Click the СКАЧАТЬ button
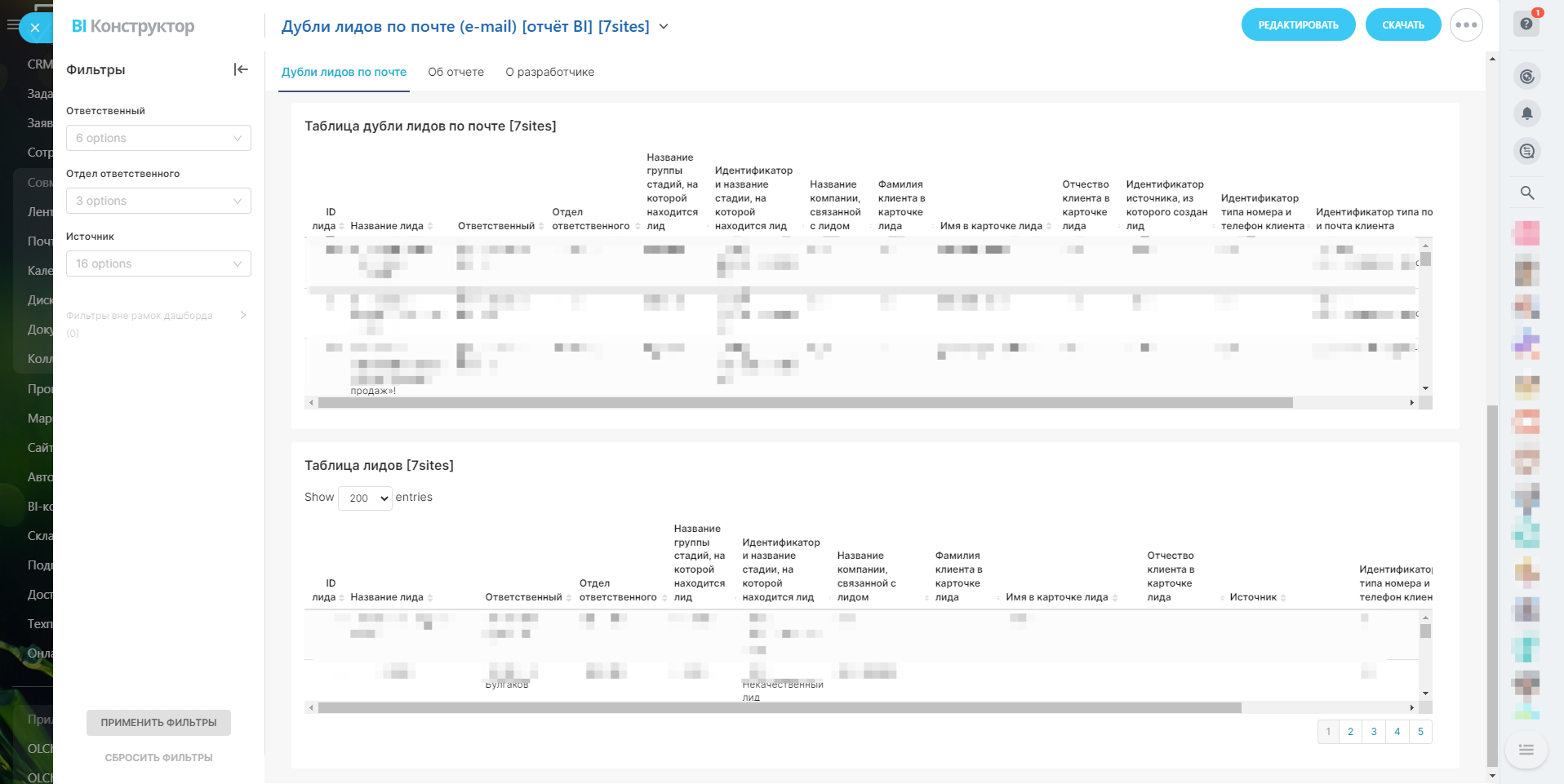Screen dimensions: 1564x784 point(1402,24)
